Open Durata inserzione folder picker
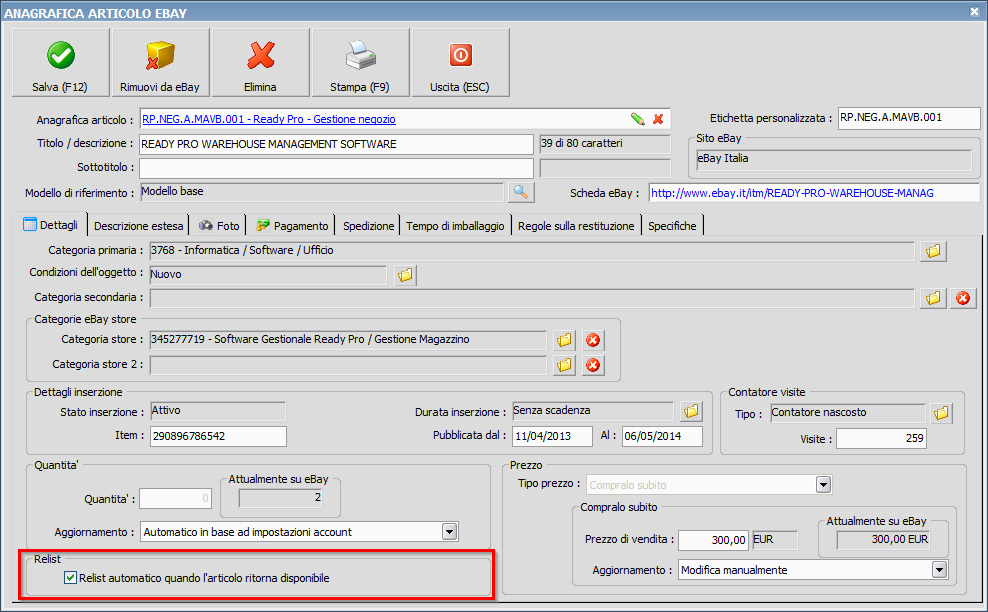The width and height of the screenshot is (988, 612). point(691,412)
